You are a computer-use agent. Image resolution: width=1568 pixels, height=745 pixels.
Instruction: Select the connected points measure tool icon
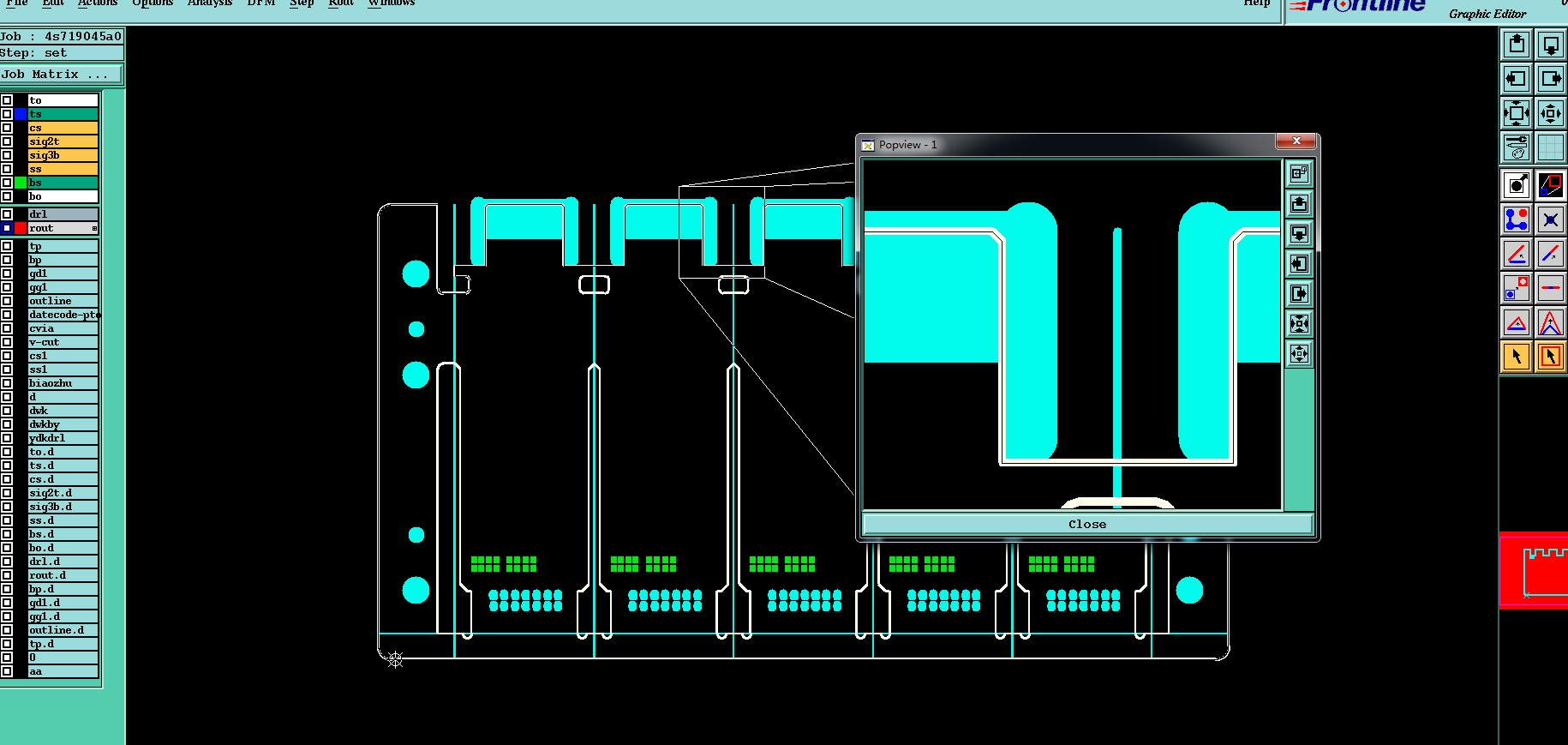click(1516, 219)
